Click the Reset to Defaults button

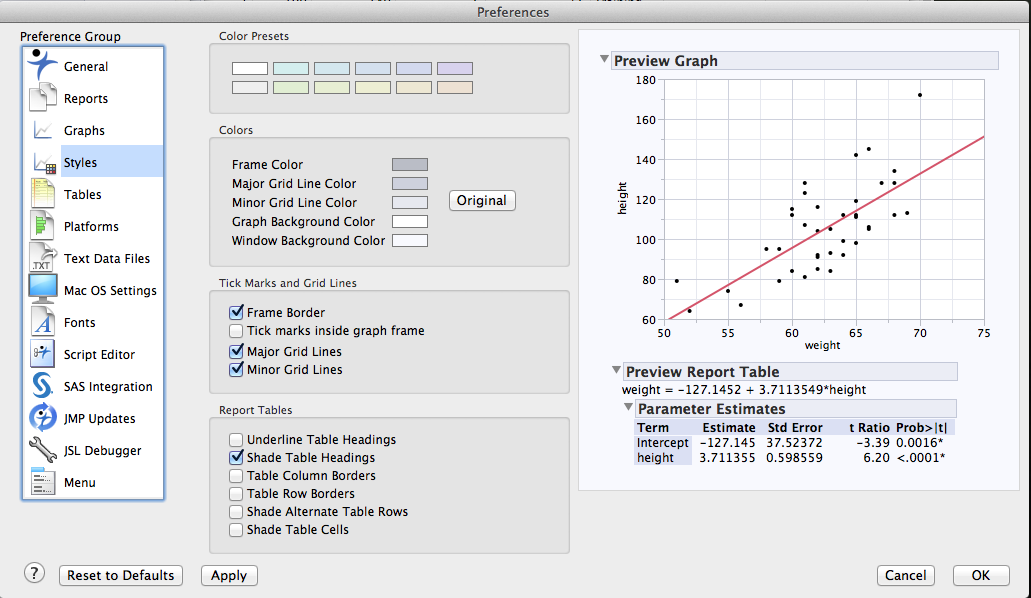coord(120,575)
